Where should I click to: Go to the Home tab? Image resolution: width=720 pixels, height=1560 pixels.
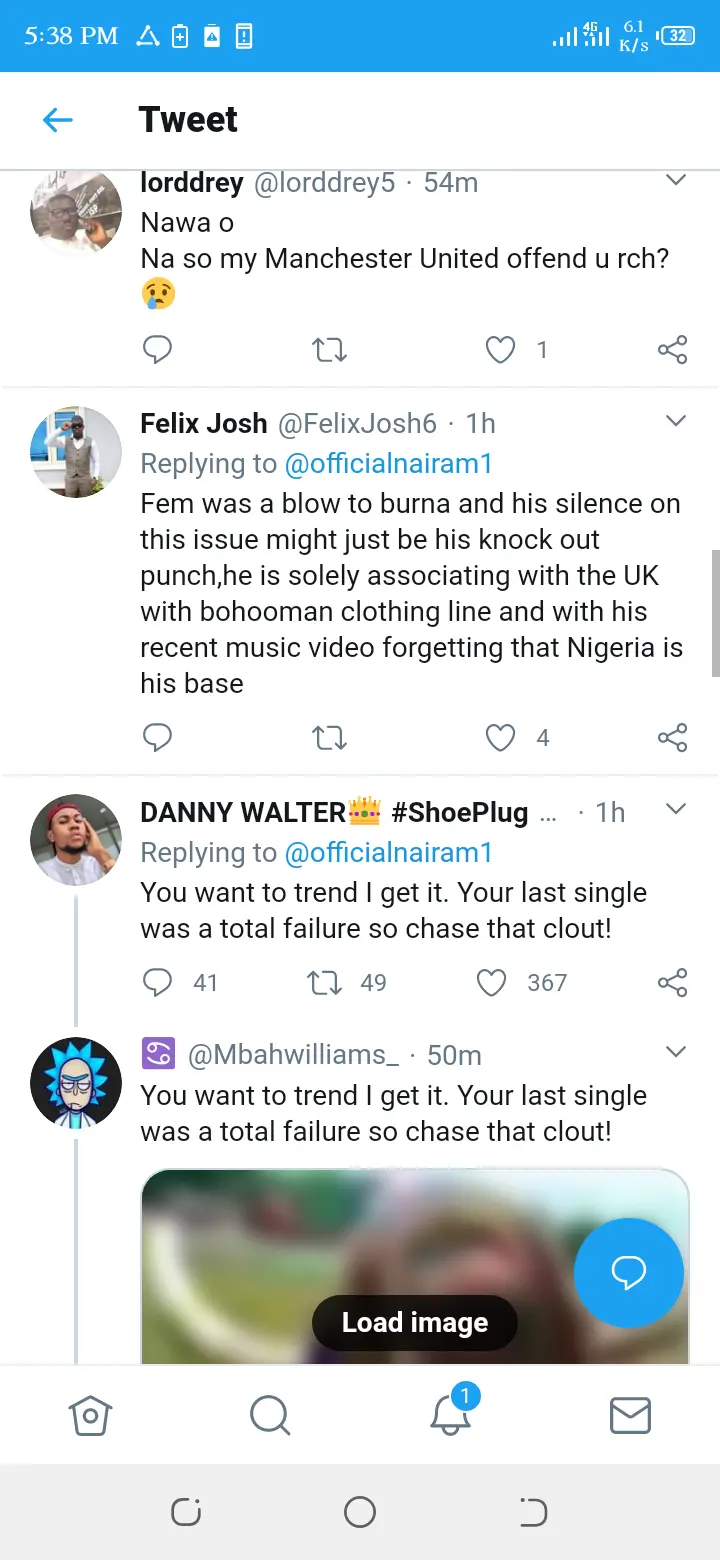(x=90, y=1415)
